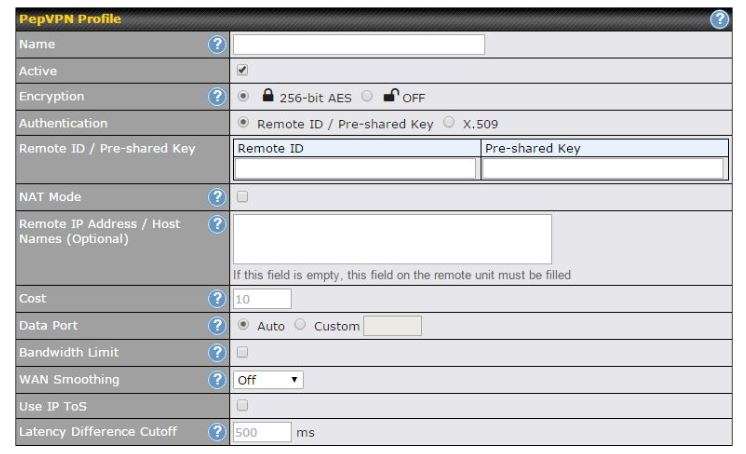Uncheck the Active checkbox
746x454 pixels.
241,71
